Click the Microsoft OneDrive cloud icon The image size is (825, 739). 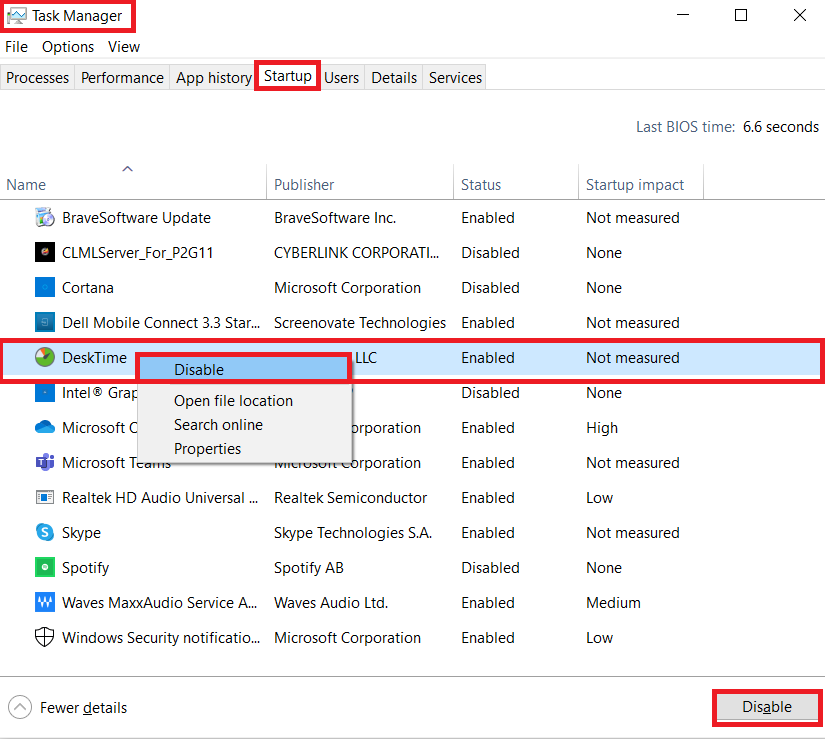45,427
